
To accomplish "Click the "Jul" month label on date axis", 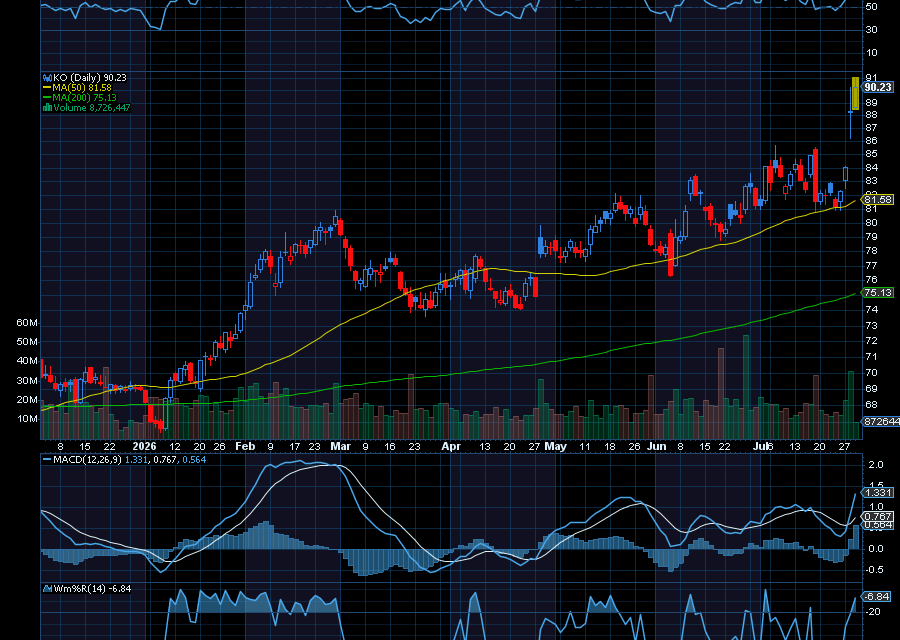I will [761, 446].
